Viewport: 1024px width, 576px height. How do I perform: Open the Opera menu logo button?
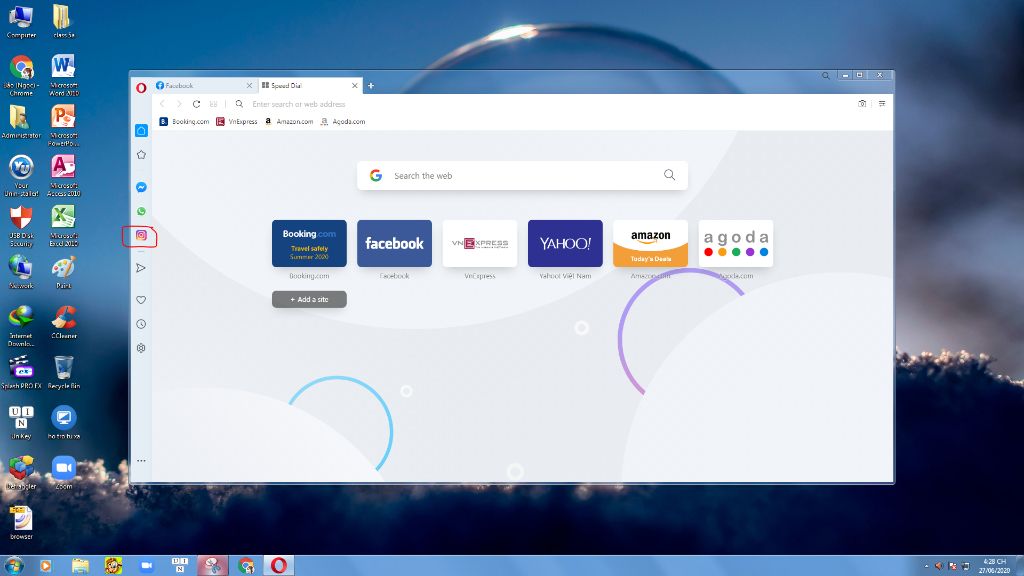[x=141, y=88]
